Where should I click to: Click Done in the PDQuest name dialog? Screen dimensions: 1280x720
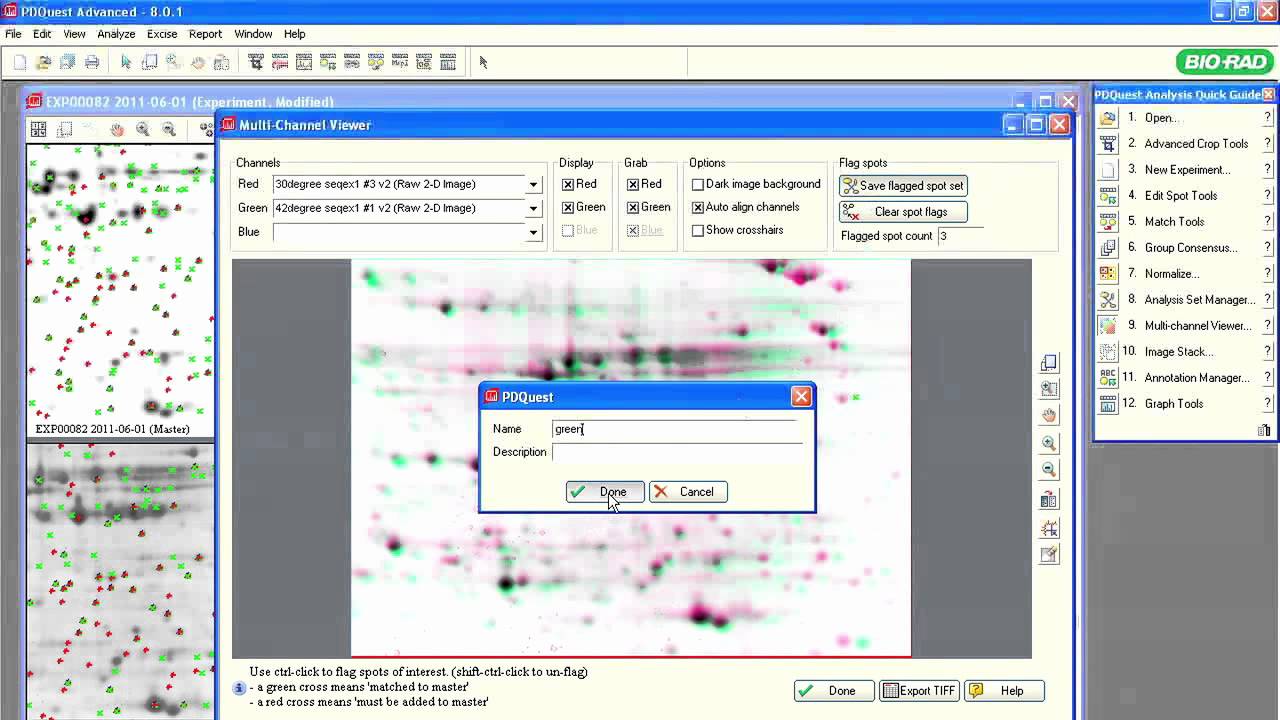point(605,492)
